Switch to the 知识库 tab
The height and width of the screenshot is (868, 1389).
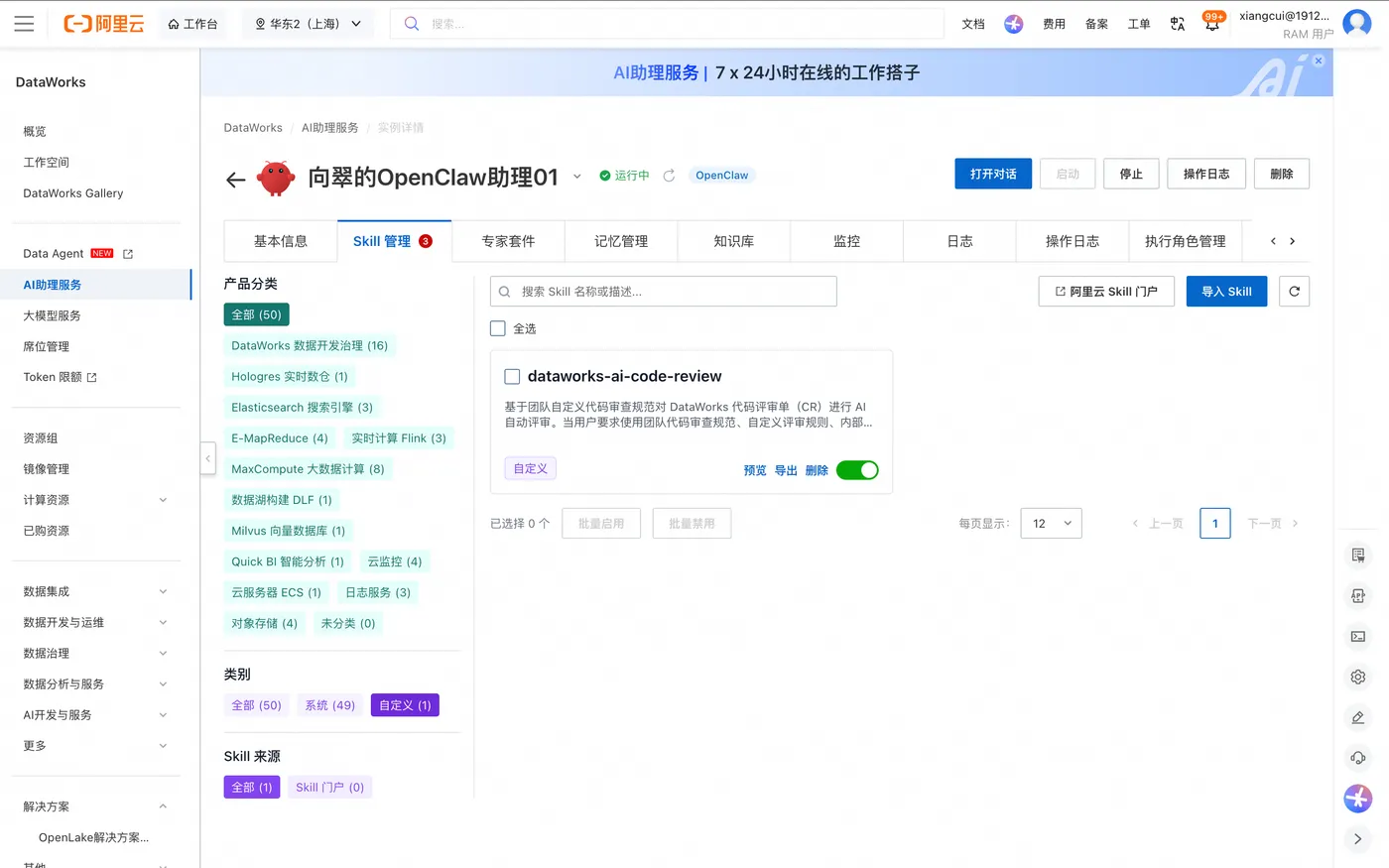click(x=734, y=241)
